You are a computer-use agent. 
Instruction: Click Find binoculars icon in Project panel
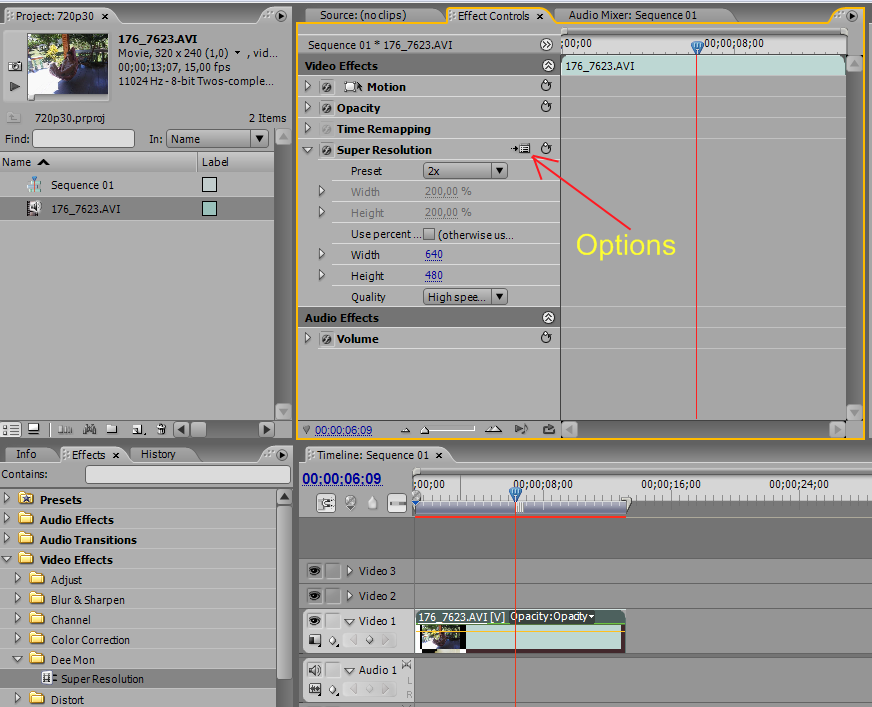tap(89, 429)
